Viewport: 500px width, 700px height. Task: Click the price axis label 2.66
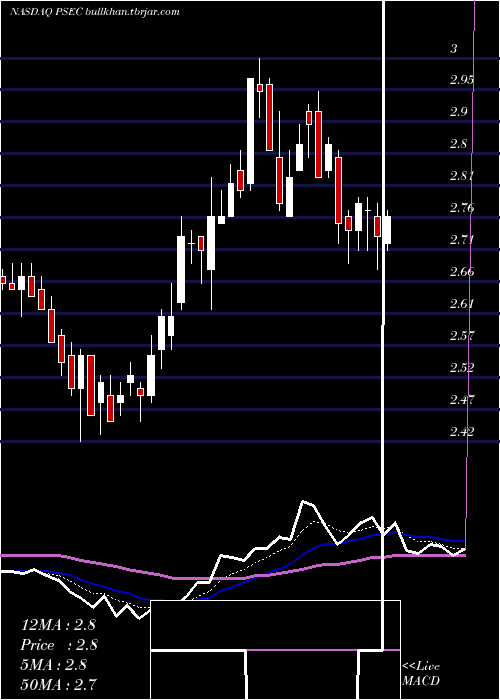coord(462,272)
